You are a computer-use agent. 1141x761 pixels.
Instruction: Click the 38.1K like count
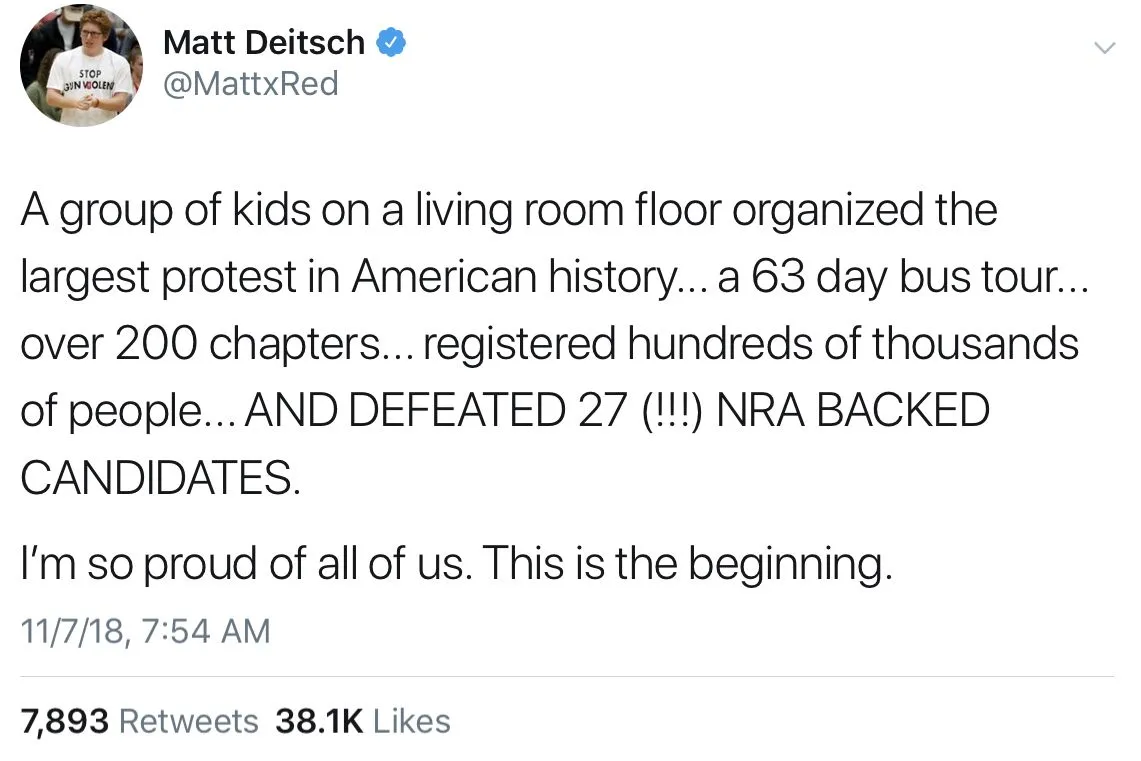click(318, 721)
